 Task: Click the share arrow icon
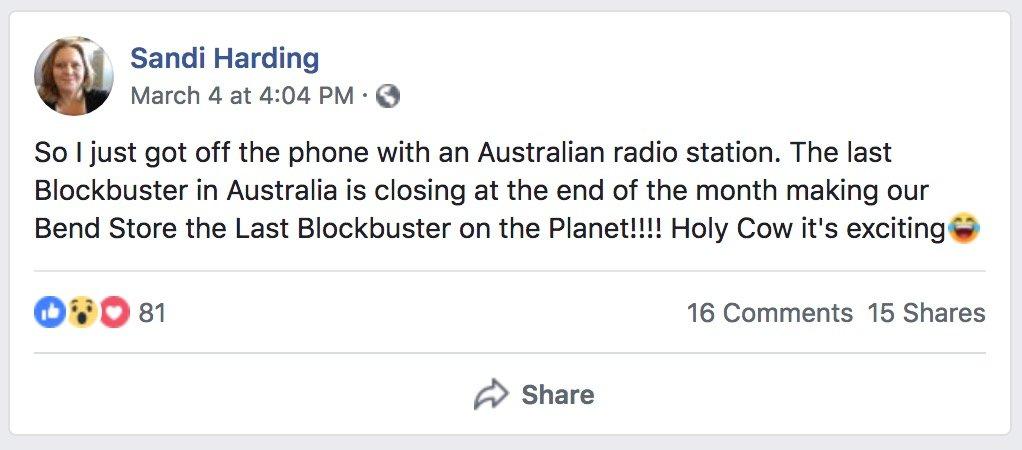tap(490, 395)
